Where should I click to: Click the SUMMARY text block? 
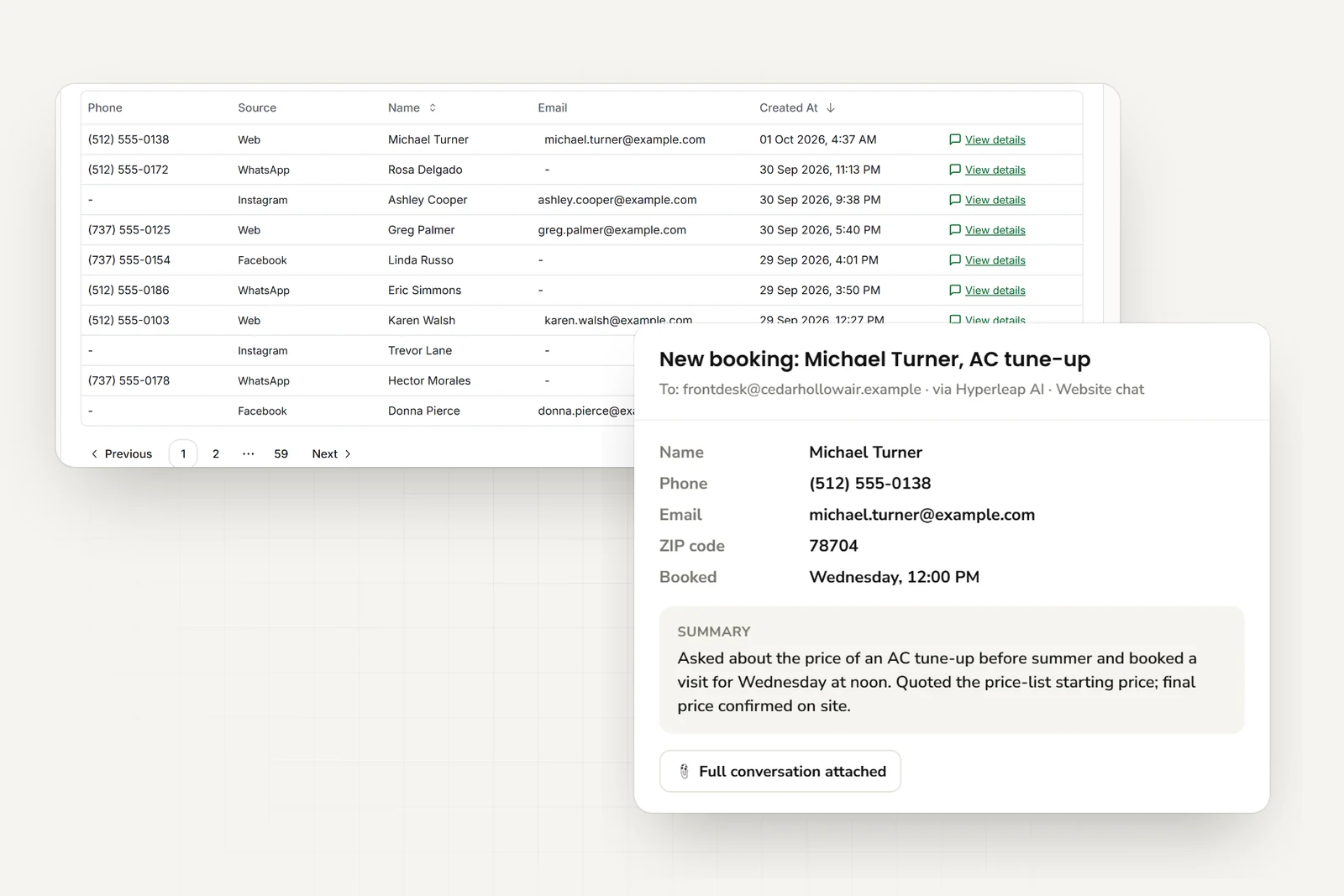click(x=952, y=670)
